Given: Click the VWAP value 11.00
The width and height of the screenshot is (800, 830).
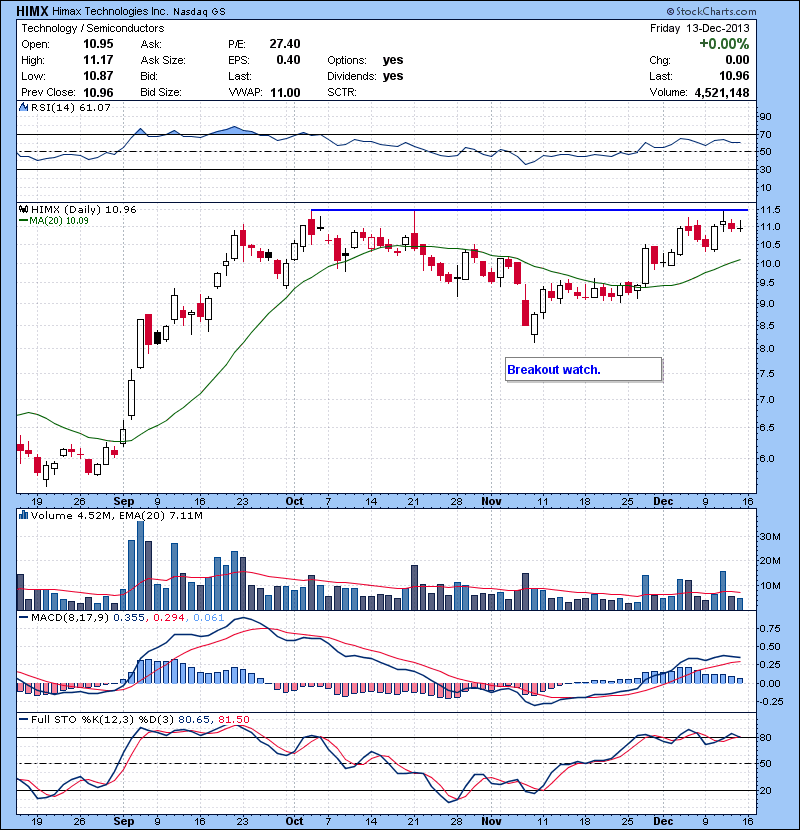Looking at the screenshot, I should click(285, 93).
